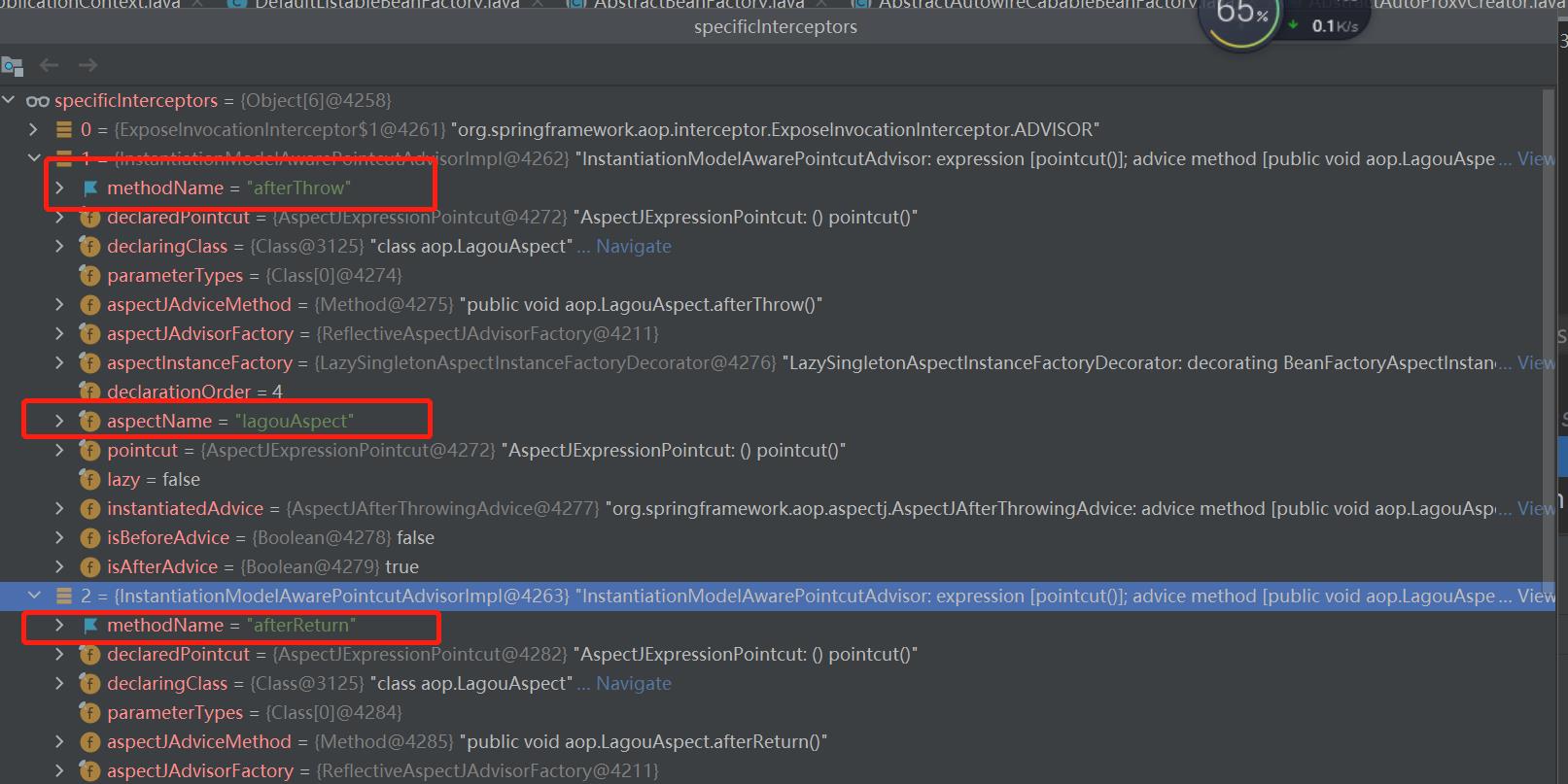Click the watch glasses icon beside specificInterceptors

pos(38,101)
